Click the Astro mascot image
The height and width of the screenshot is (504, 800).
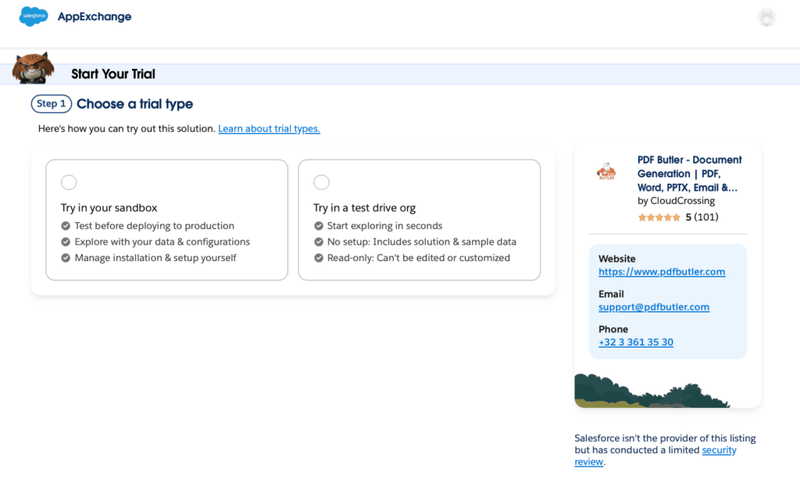(x=33, y=68)
